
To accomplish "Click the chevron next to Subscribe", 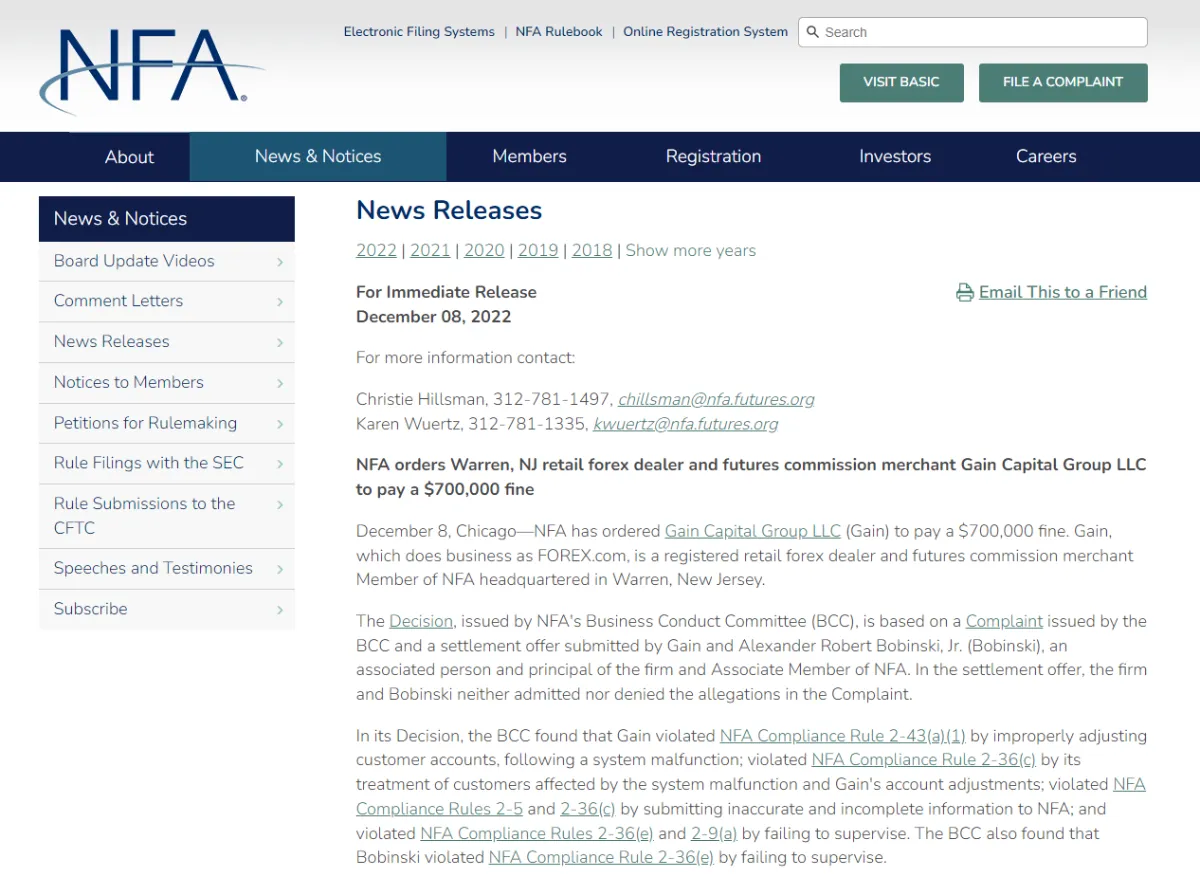I will tap(280, 610).
